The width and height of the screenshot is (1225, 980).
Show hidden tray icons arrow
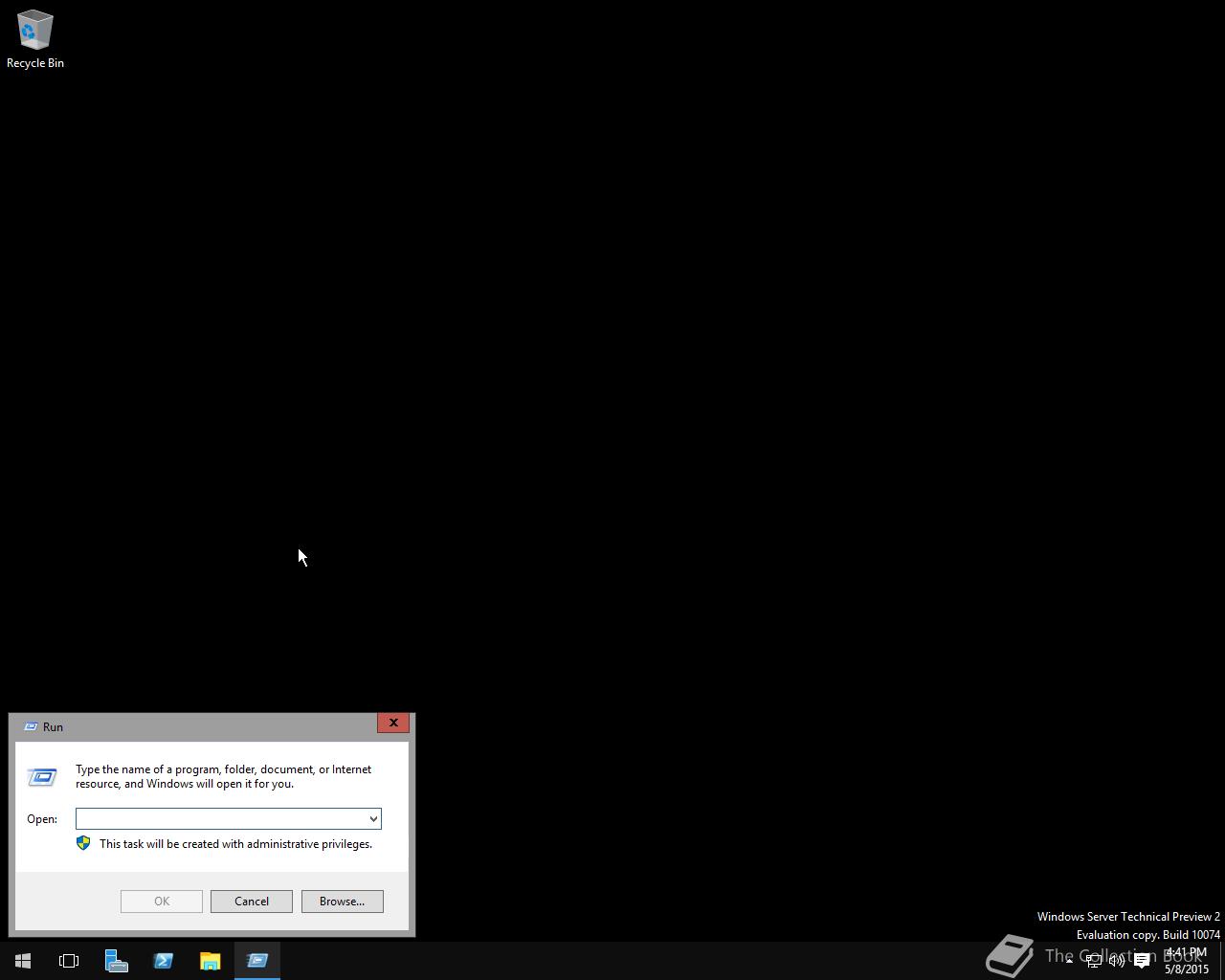1069,960
